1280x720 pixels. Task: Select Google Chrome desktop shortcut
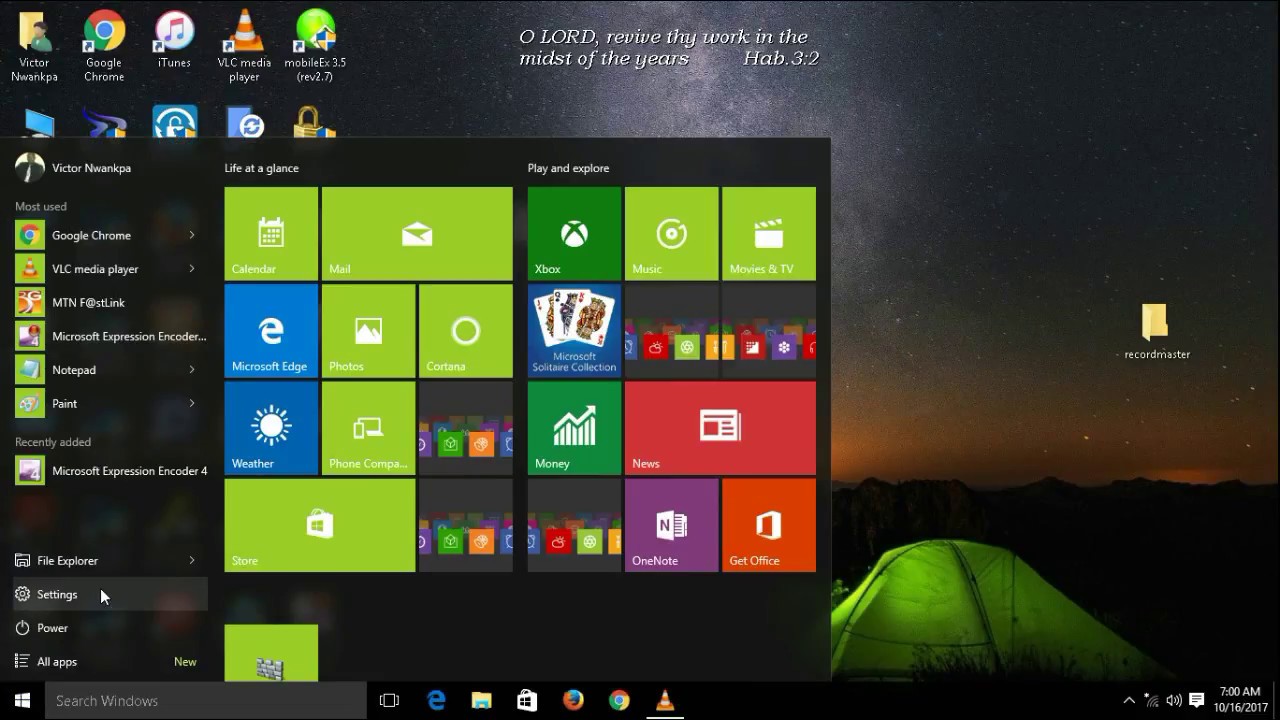104,46
